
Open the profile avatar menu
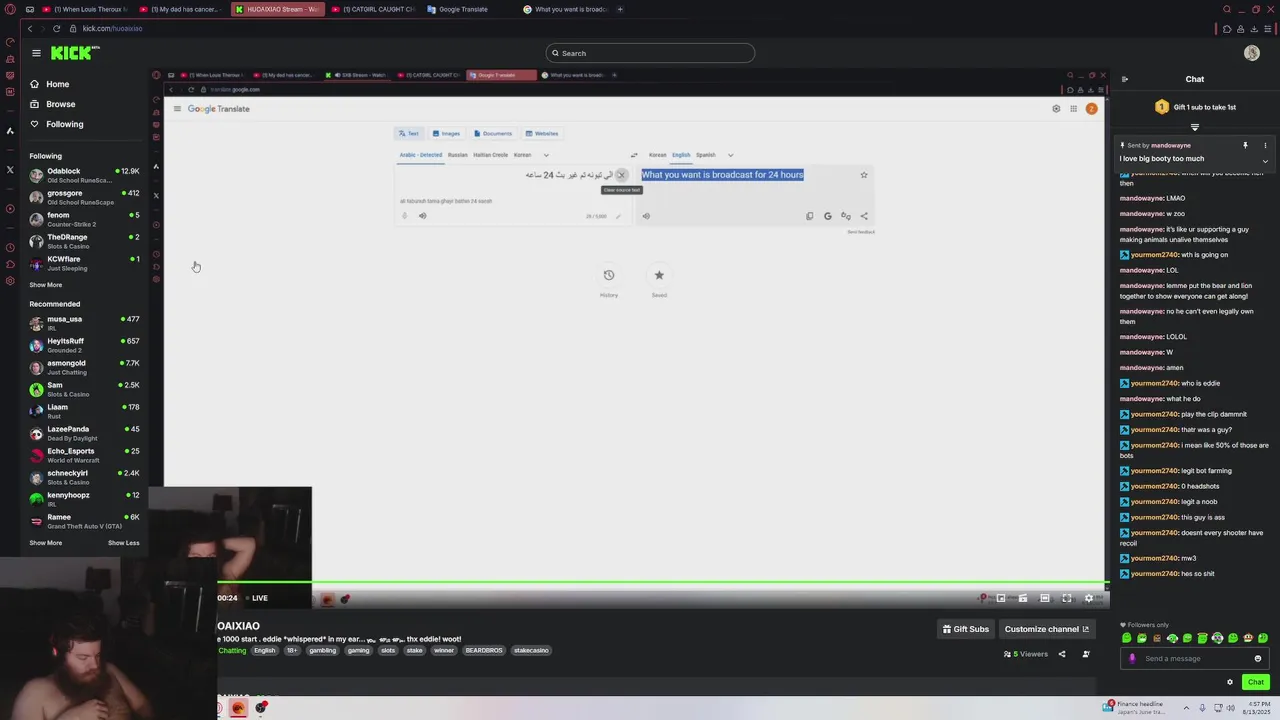pos(1252,53)
